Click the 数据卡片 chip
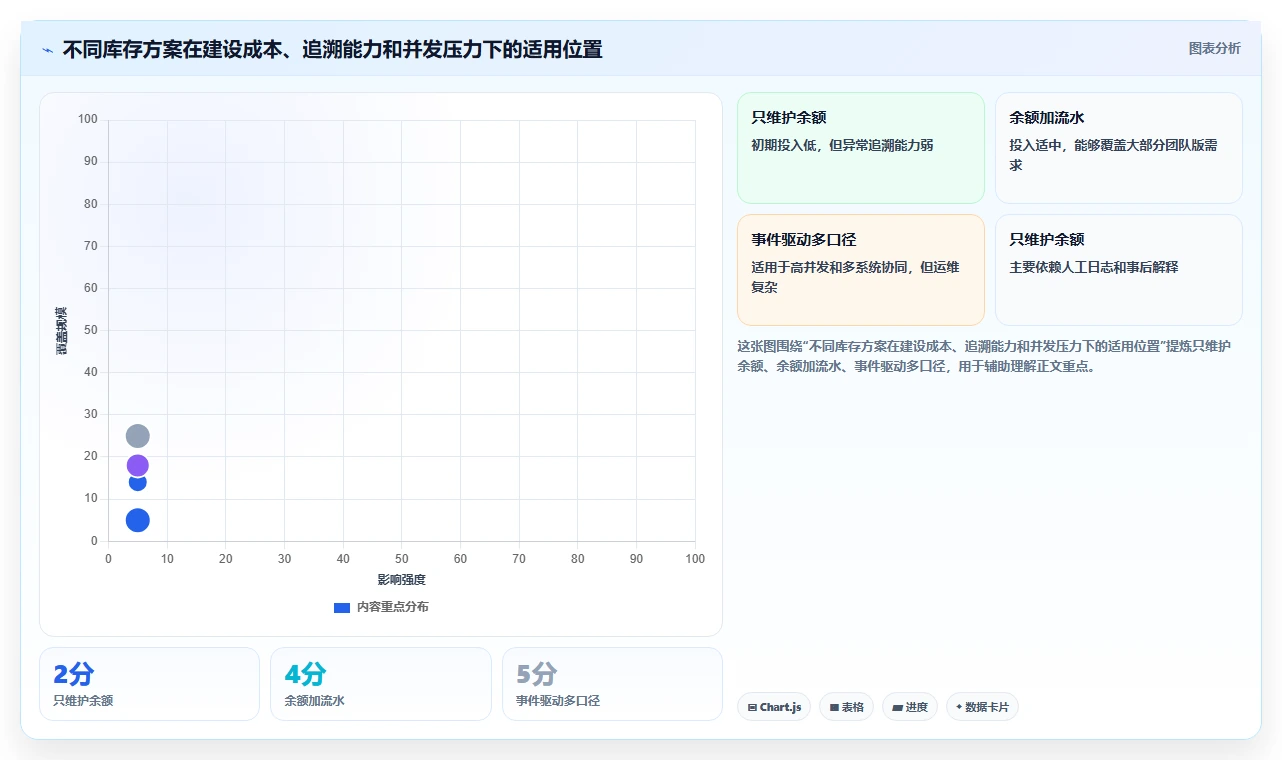This screenshot has height=760, width=1282. (x=982, y=707)
